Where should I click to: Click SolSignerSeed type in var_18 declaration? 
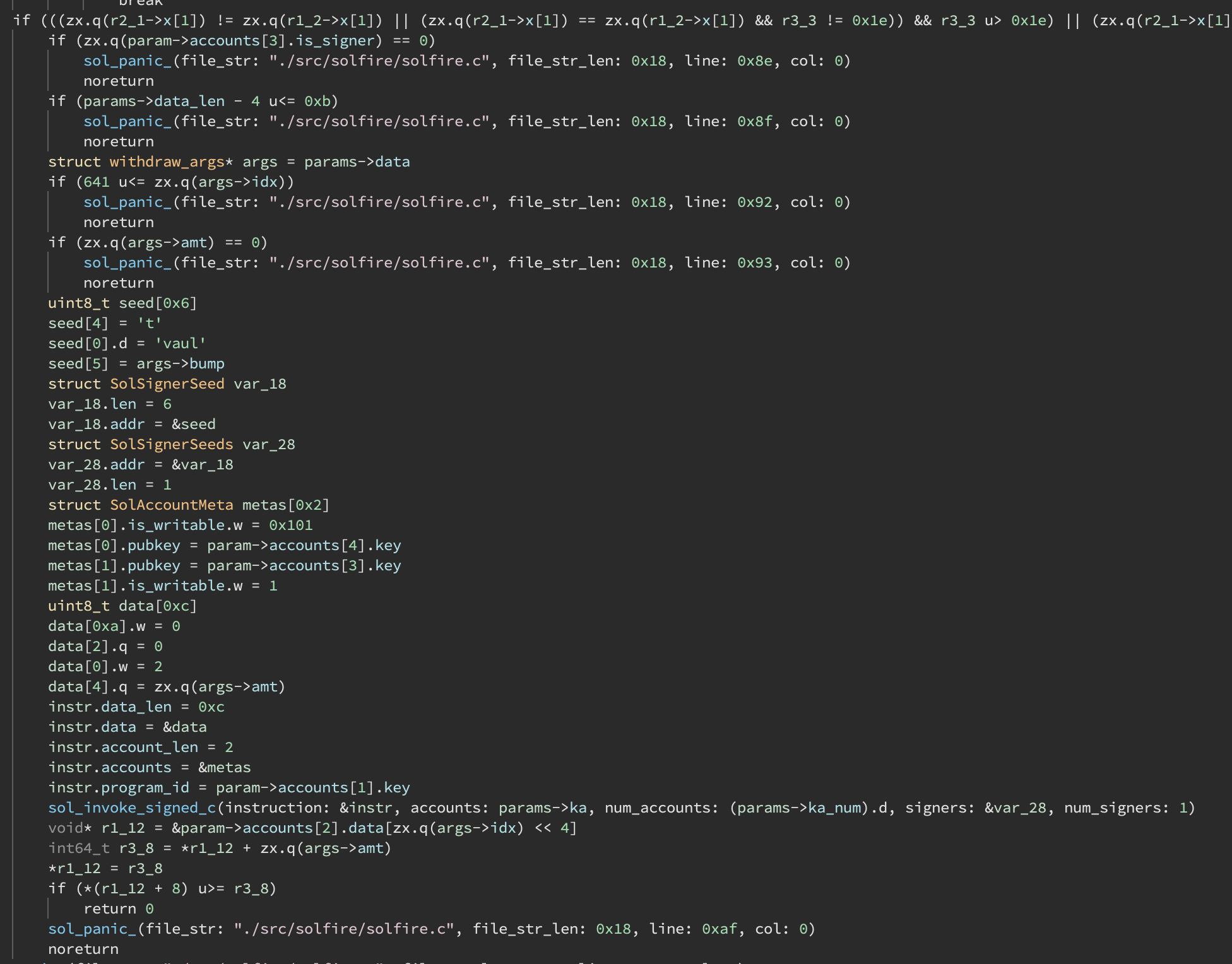[x=167, y=384]
